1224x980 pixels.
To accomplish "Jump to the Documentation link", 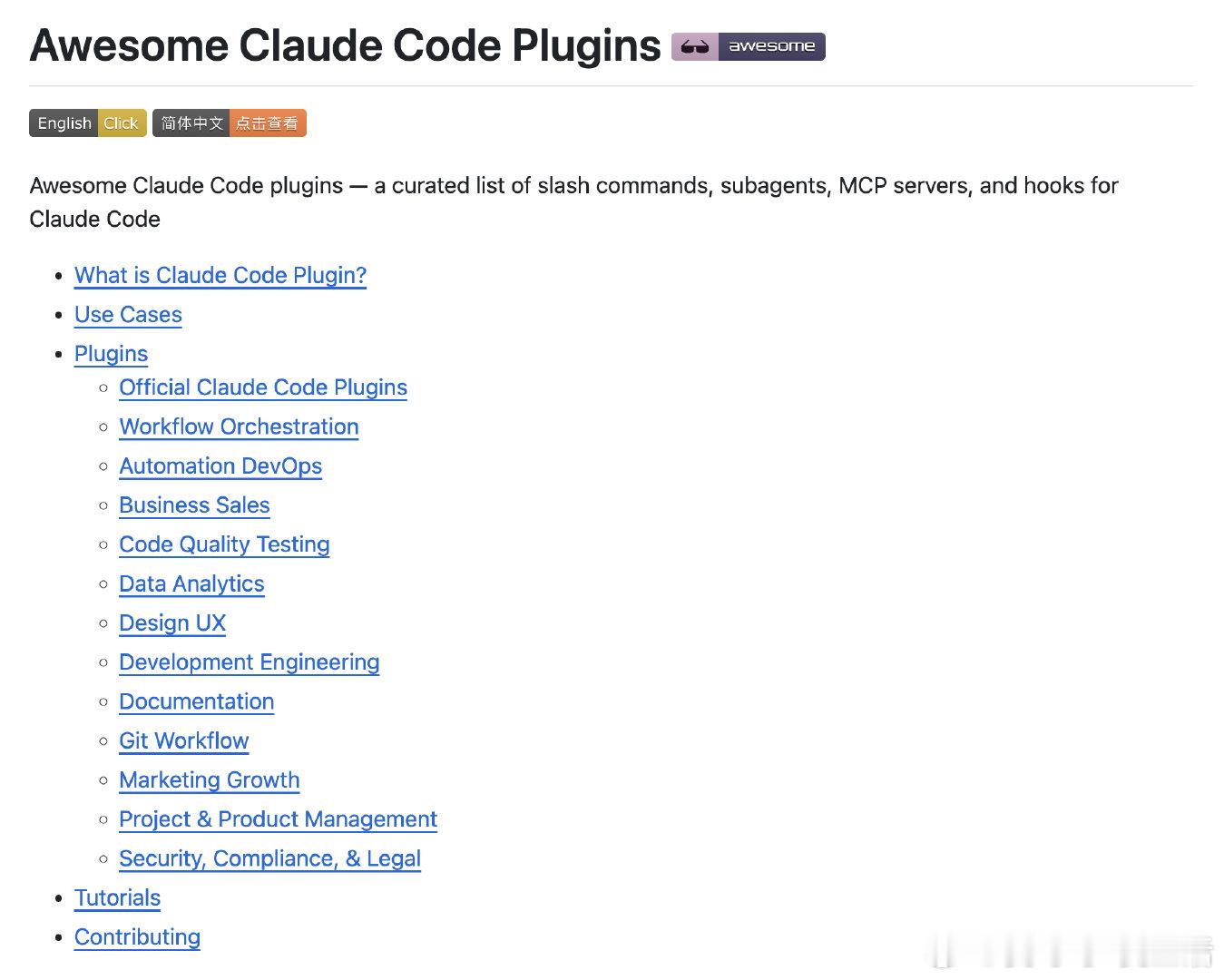I will click(x=196, y=701).
